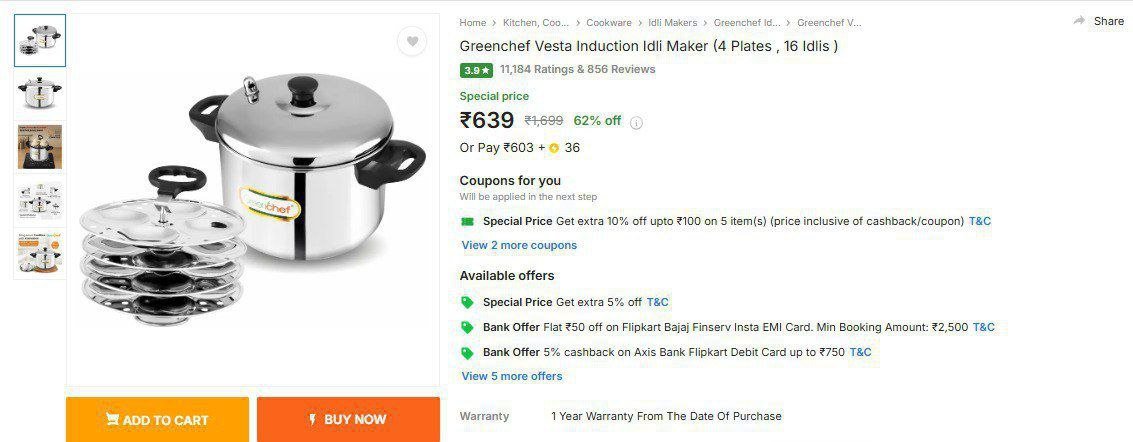Click green tag icon beside Axis Bank offer
The height and width of the screenshot is (442, 1133).
[x=467, y=352]
